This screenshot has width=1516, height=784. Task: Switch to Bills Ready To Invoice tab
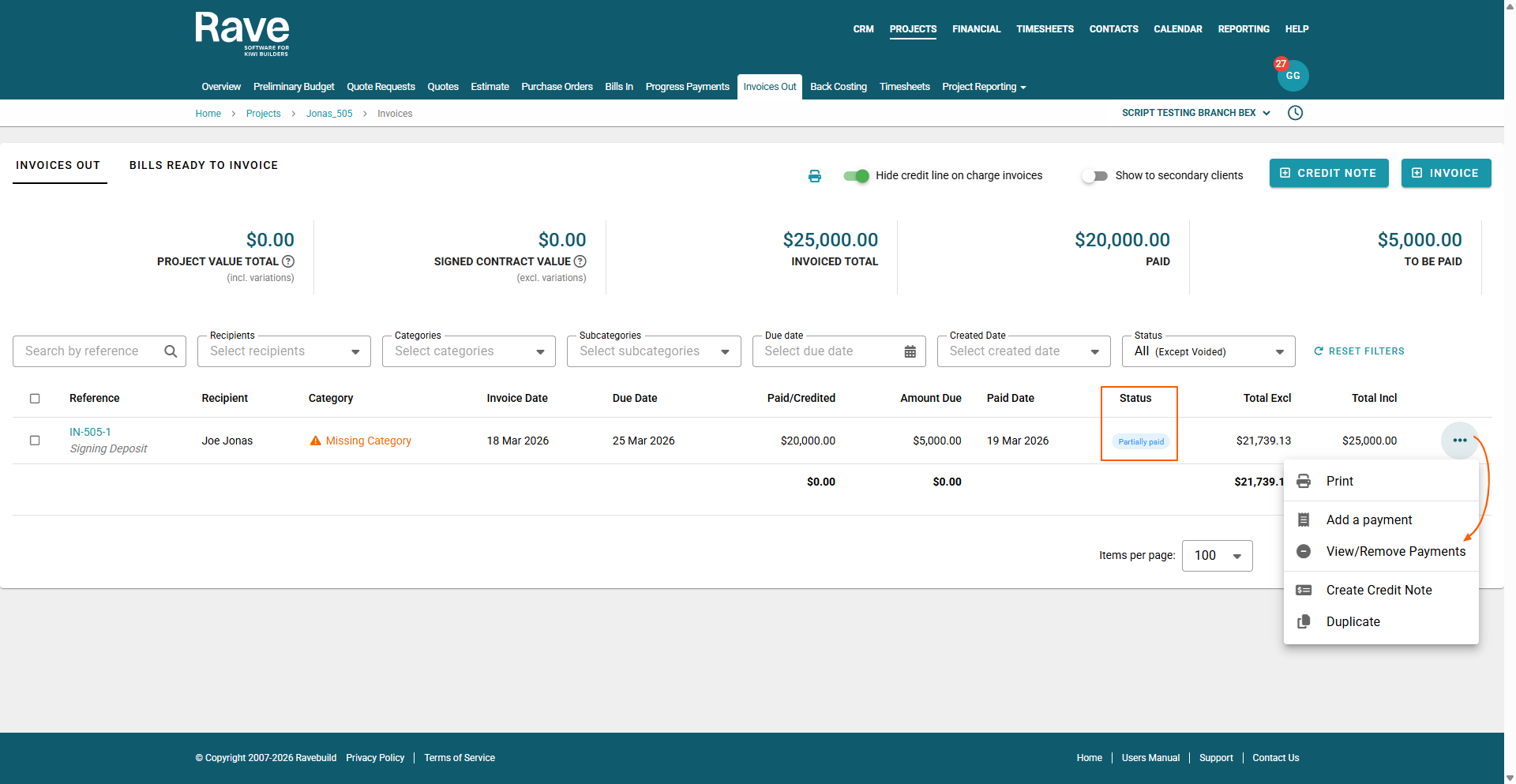[x=204, y=165]
